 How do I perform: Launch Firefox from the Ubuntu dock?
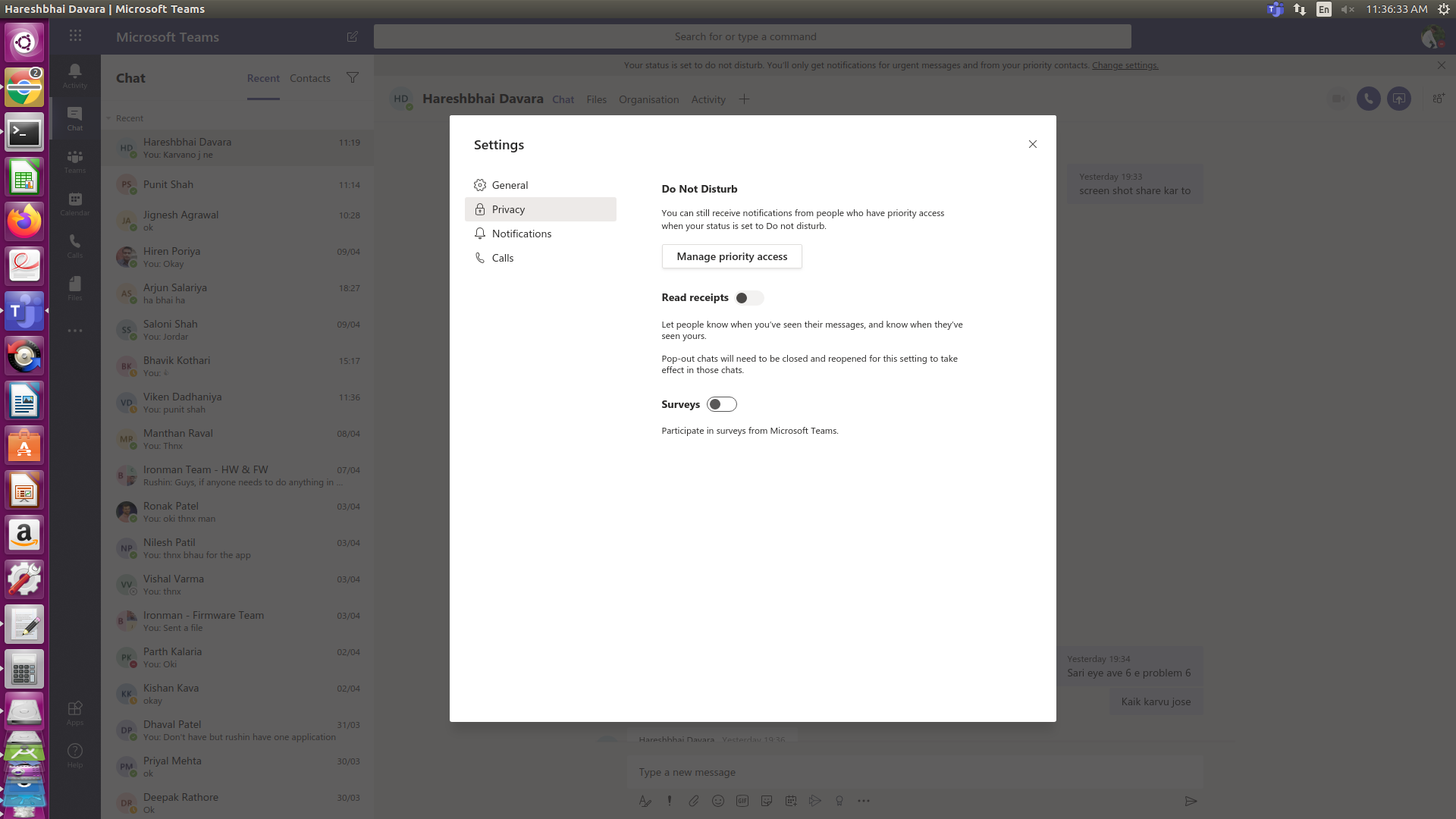click(x=24, y=221)
